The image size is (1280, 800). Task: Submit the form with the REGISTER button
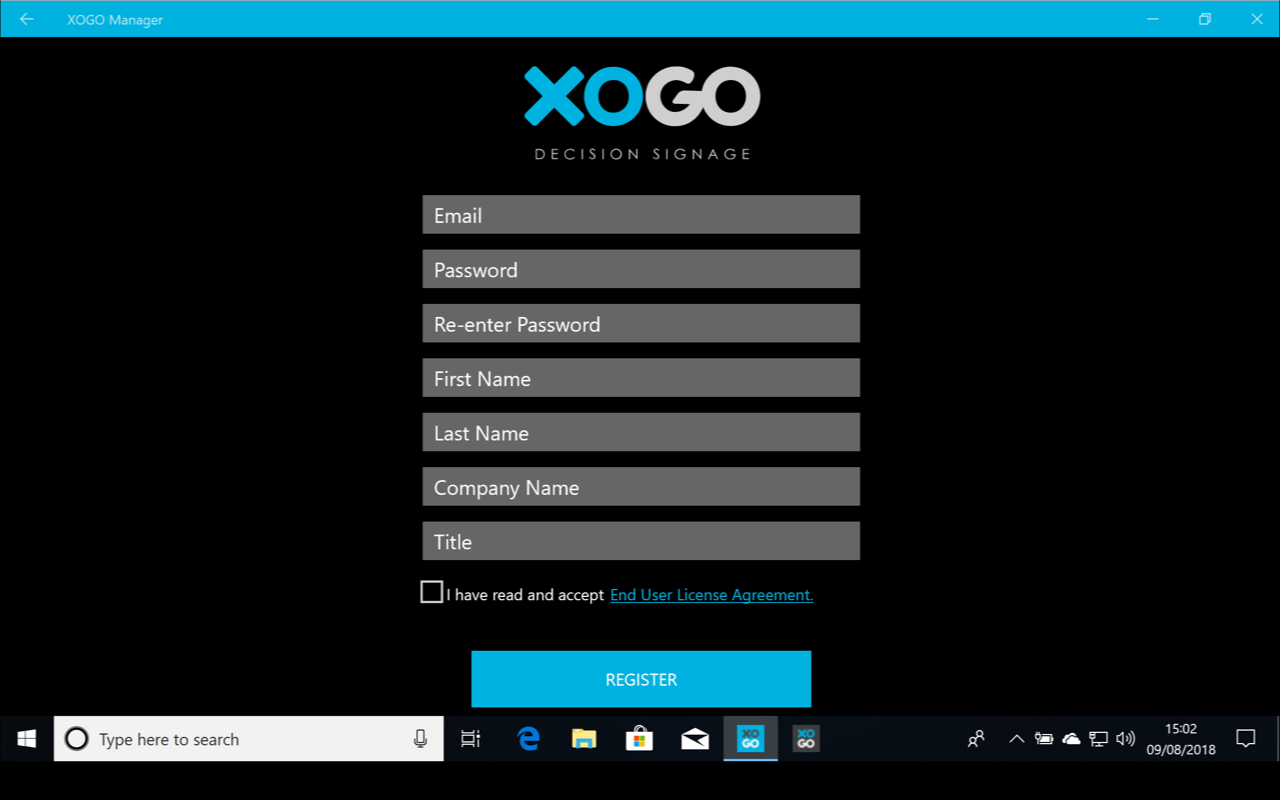(641, 679)
